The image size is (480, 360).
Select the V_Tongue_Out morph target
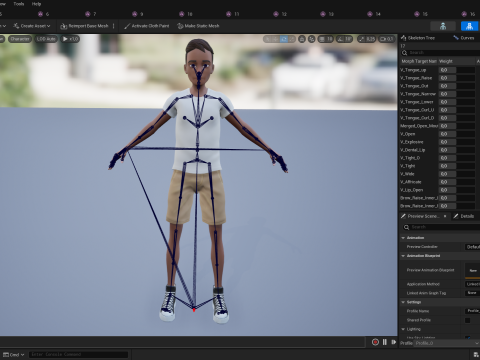click(414, 86)
